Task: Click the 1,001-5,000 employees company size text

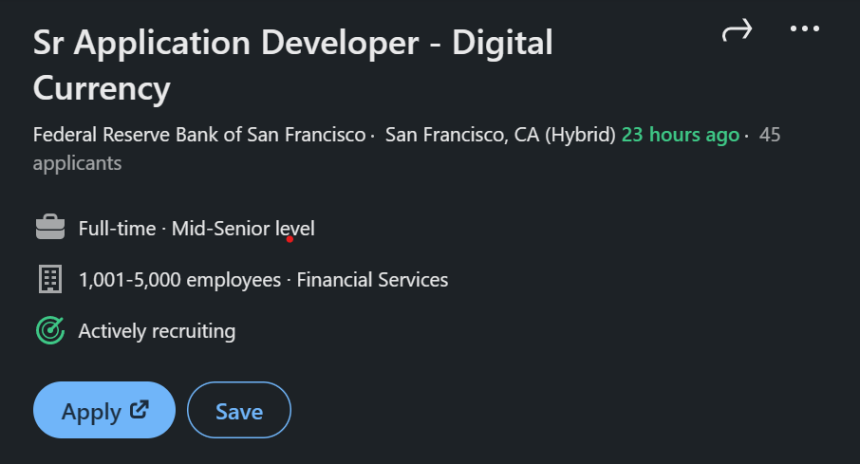Action: [x=180, y=280]
